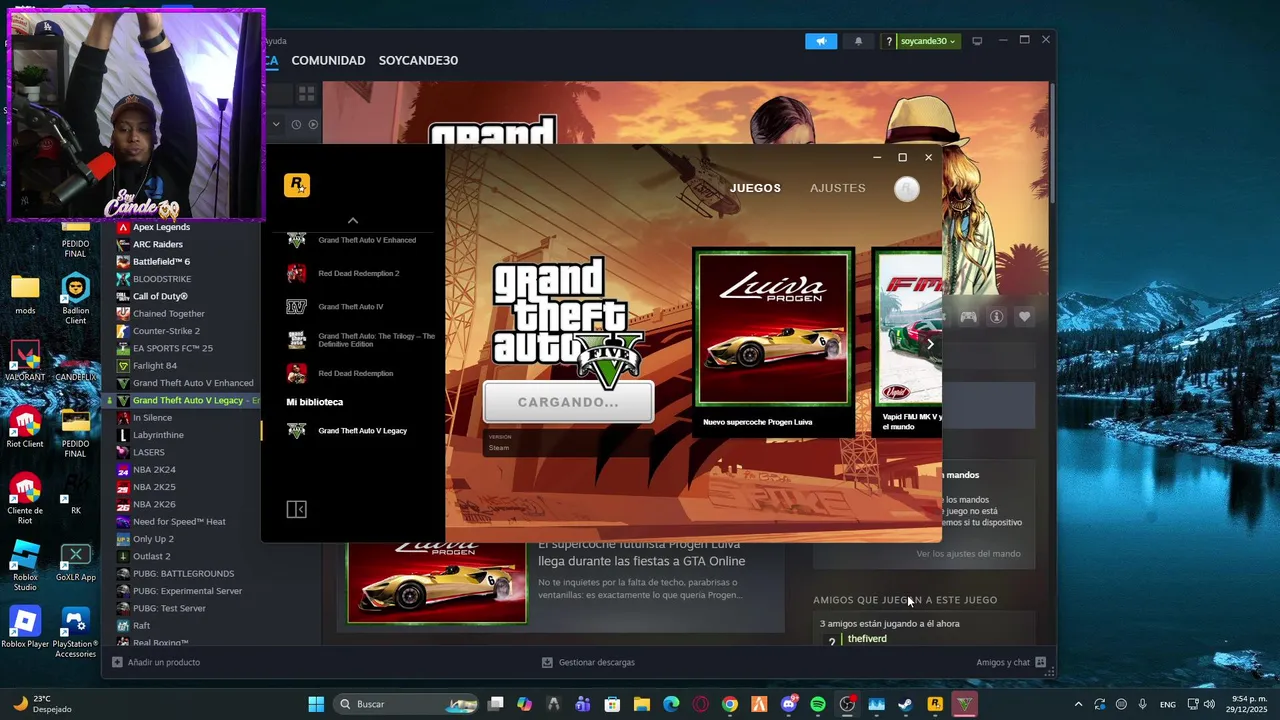Open Discord from the taskbar
The width and height of the screenshot is (1280, 720).
pyautogui.click(x=789, y=704)
